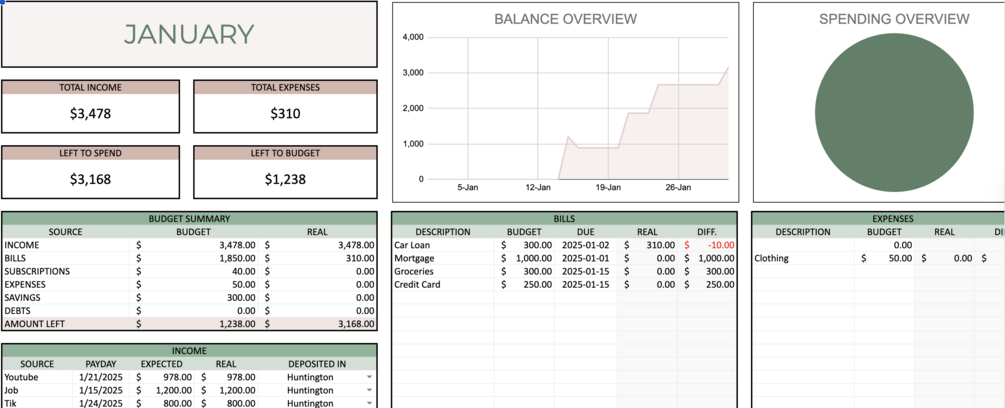
Task: Select the Tik income source cell
Action: [x=10, y=403]
